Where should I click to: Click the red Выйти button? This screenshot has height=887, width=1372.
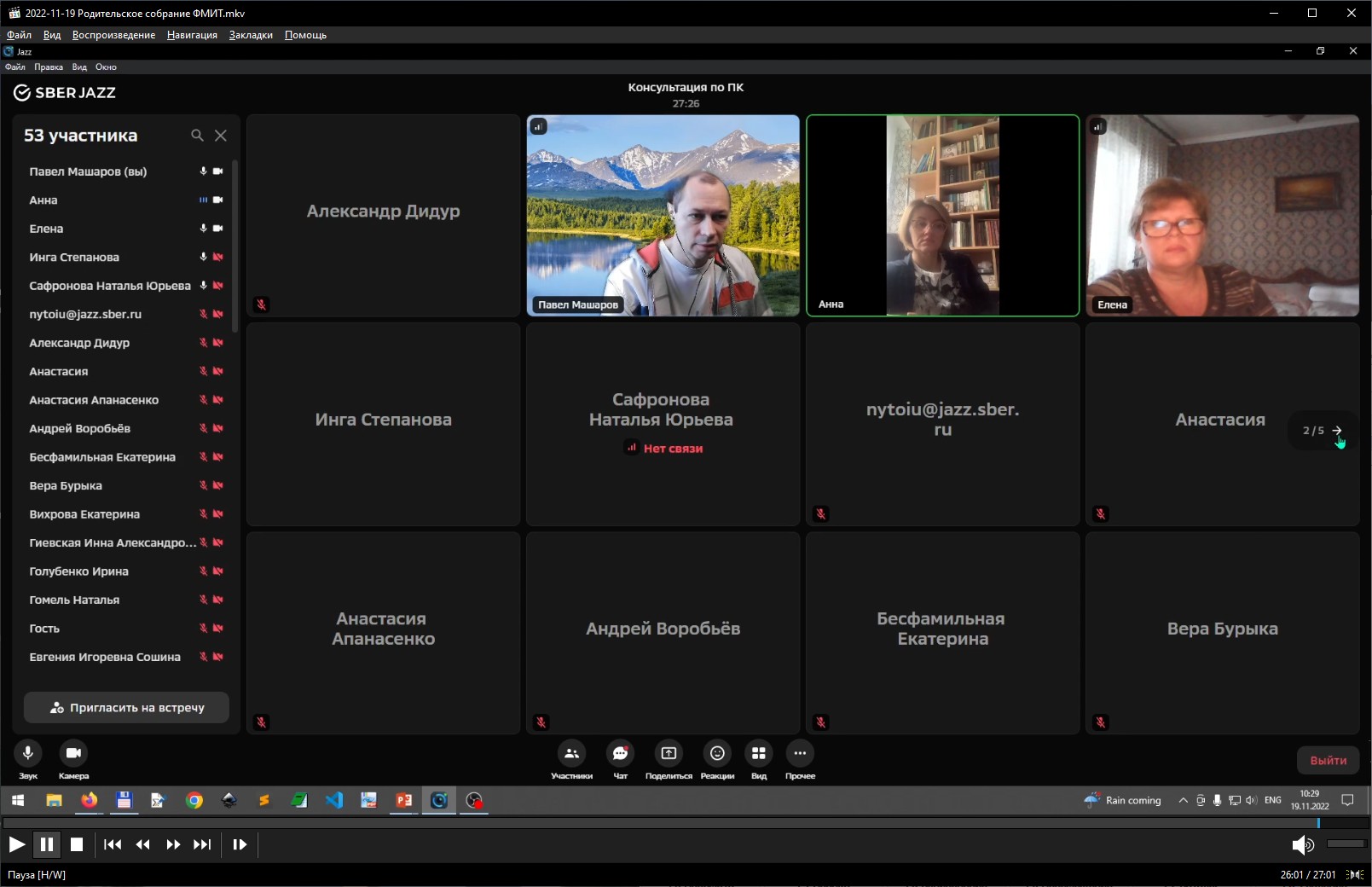coord(1329,760)
